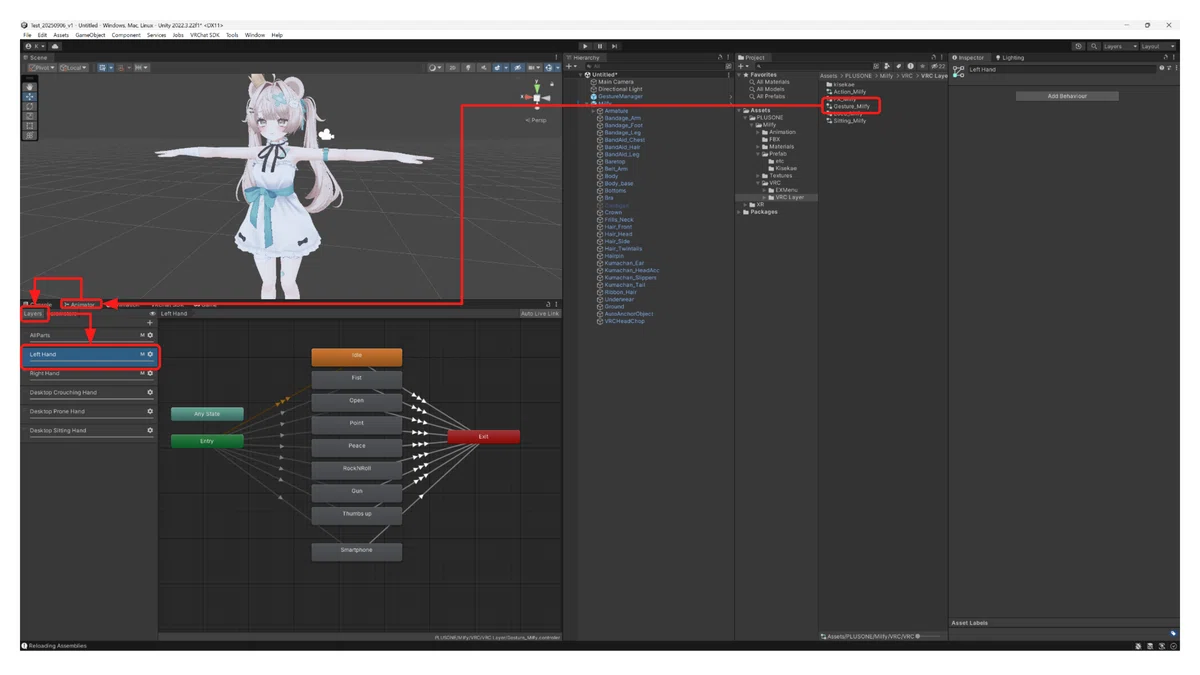The image size is (1200, 675).
Task: Add a new animator layer with plus
Action: click(x=150, y=323)
